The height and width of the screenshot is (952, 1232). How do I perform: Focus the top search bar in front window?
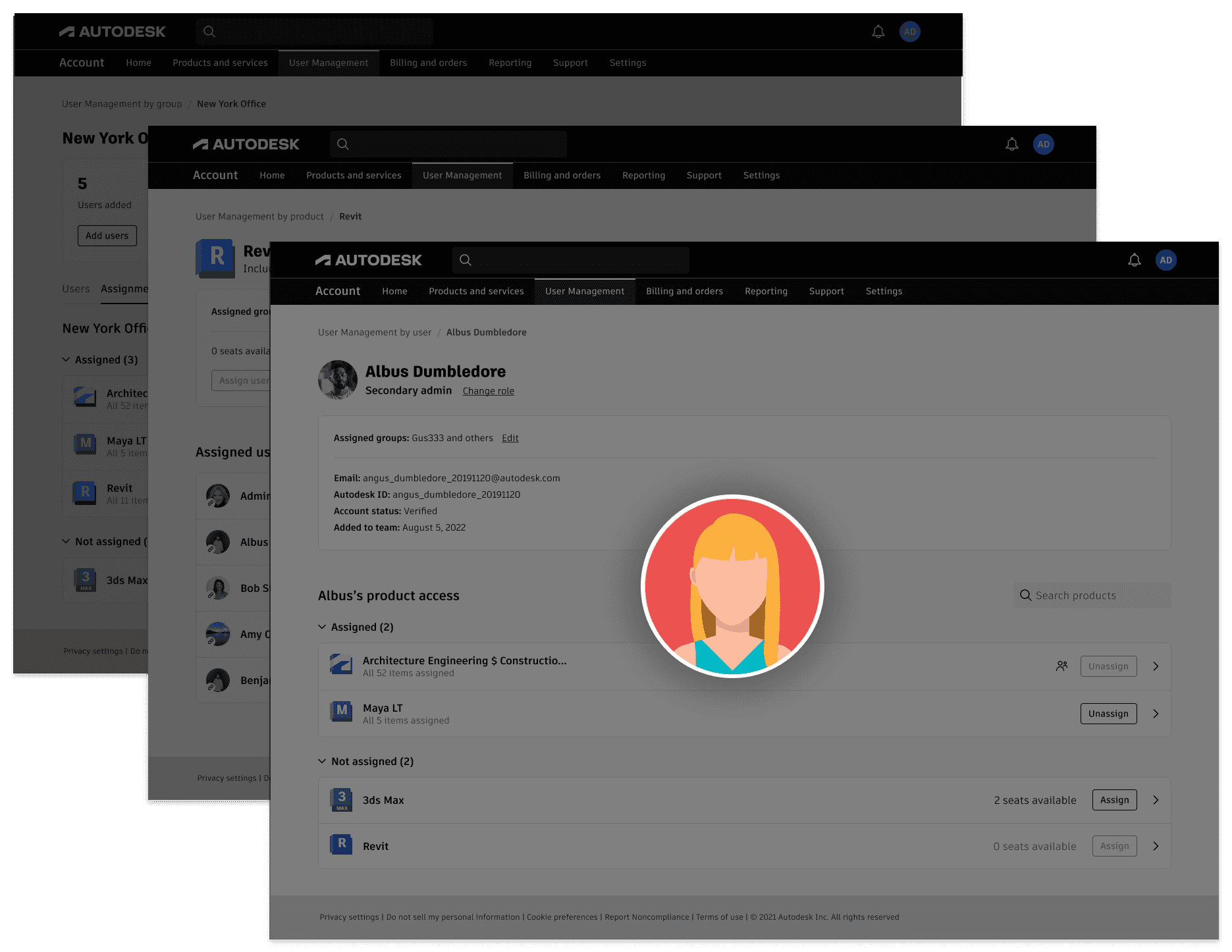pyautogui.click(x=570, y=260)
